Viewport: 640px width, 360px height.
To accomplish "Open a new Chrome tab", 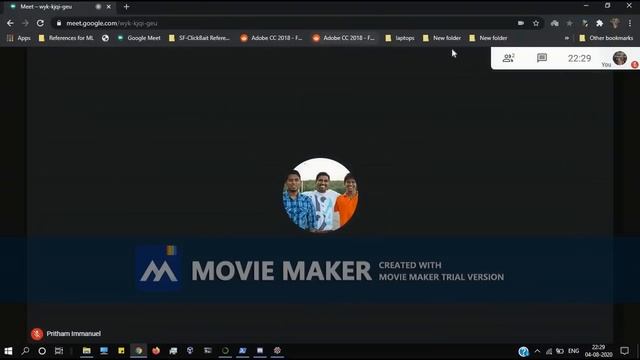I will click(x=127, y=7).
